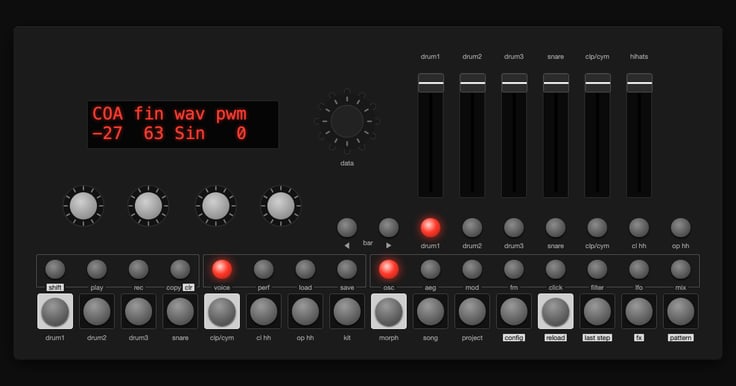Screen dimensions: 736x386
Task: Go to previous bar with left arrow button
Action: 347,228
